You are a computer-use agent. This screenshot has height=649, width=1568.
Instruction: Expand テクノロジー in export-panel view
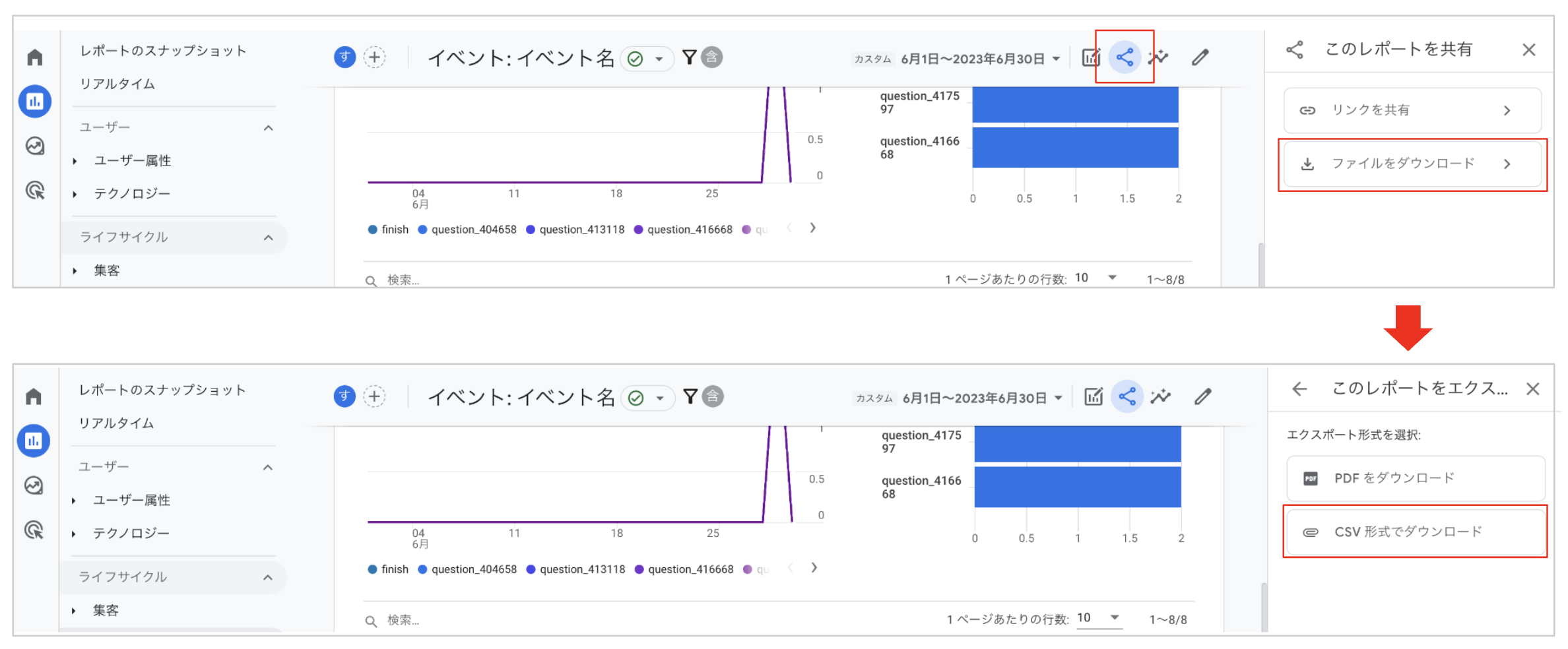74,534
